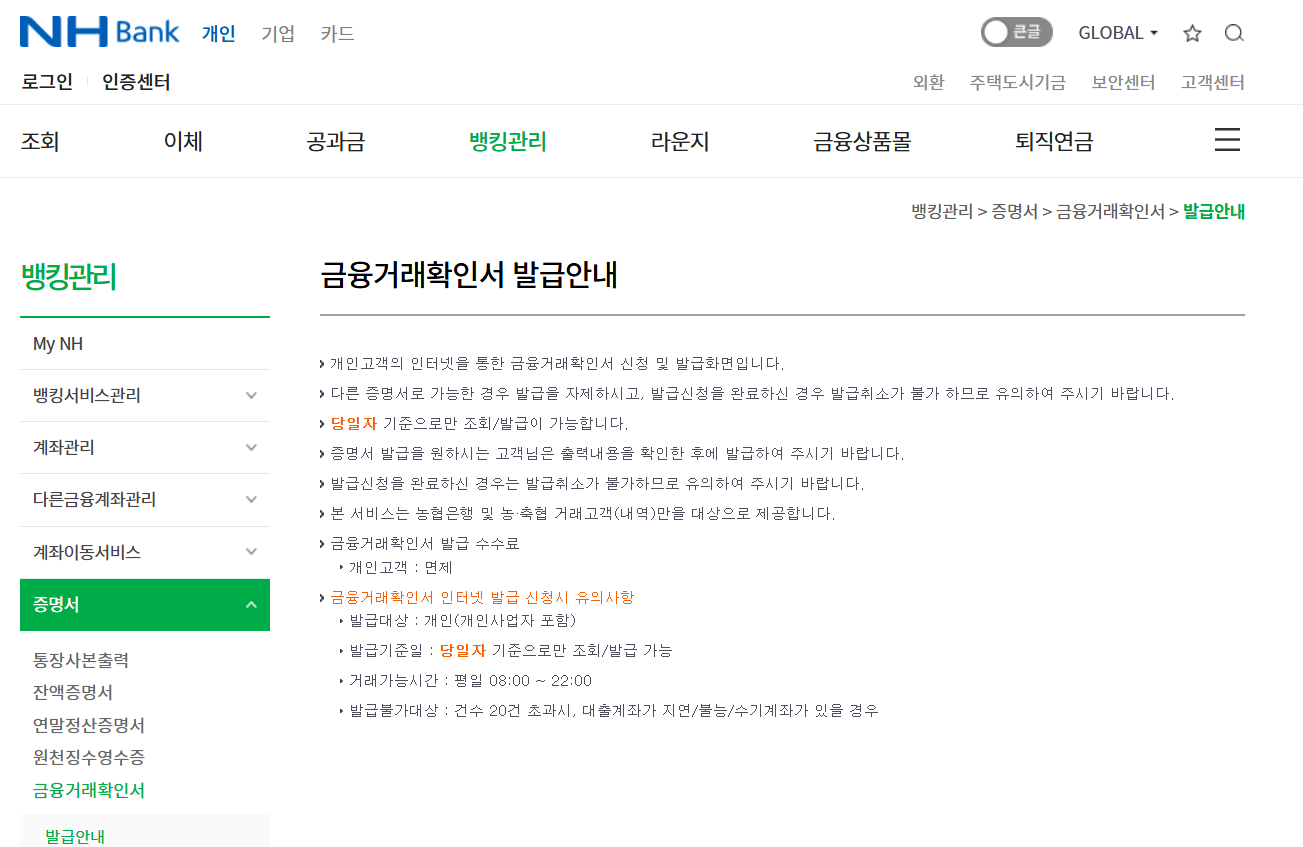Open the GLOBAL language dropdown
Image resolution: width=1303 pixels, height=847 pixels.
click(x=1117, y=33)
